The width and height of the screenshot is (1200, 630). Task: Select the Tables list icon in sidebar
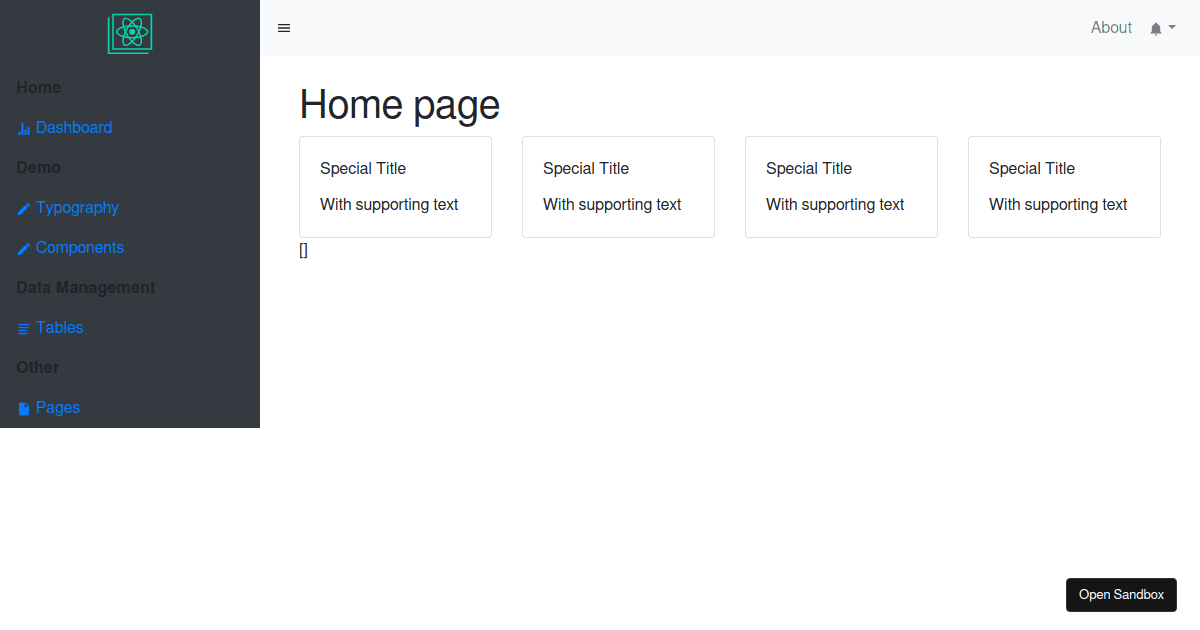click(22, 327)
